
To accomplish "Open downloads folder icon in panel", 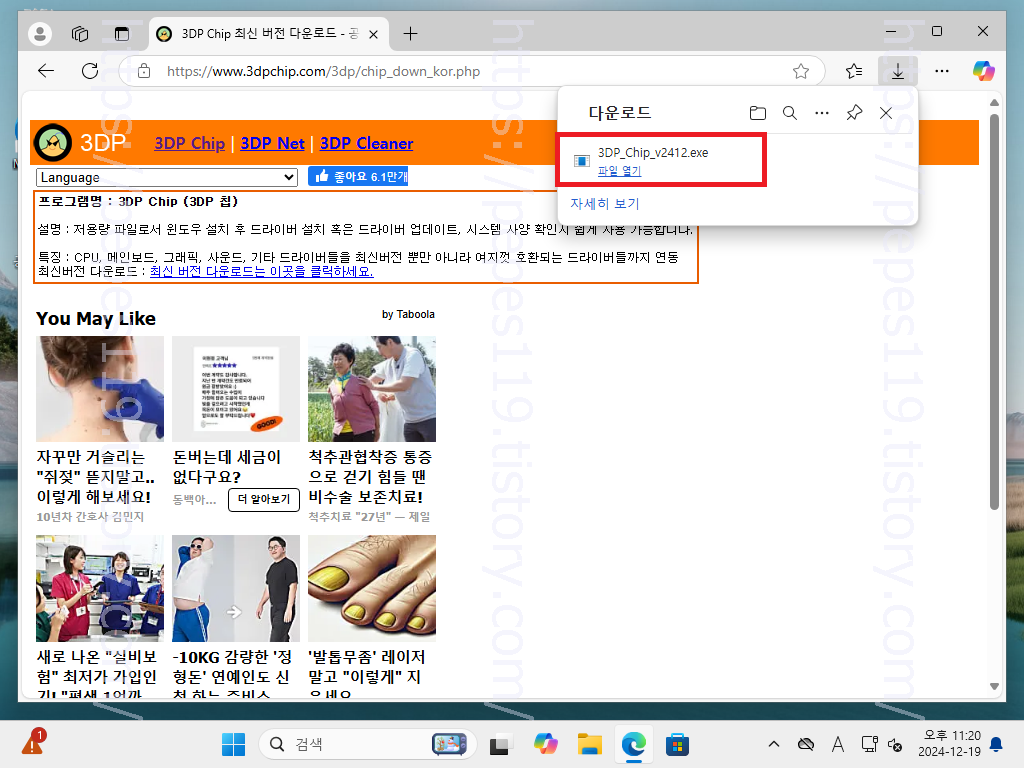I will (758, 113).
